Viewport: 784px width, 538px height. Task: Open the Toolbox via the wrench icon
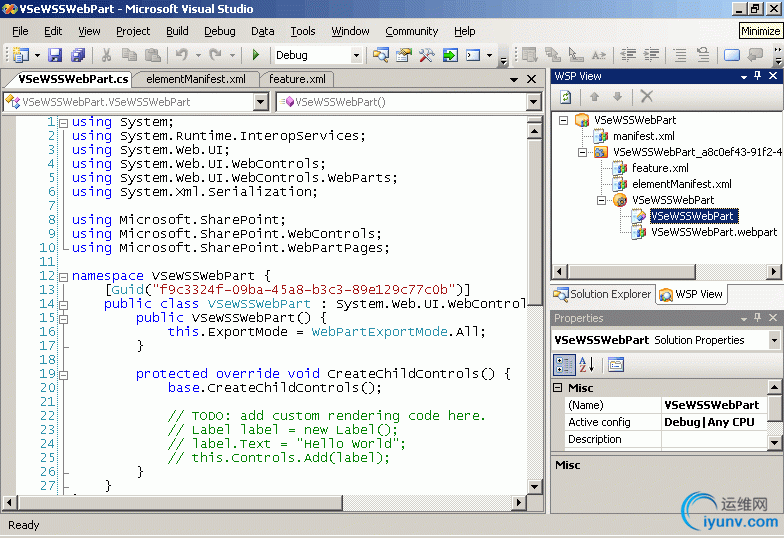[x=426, y=55]
